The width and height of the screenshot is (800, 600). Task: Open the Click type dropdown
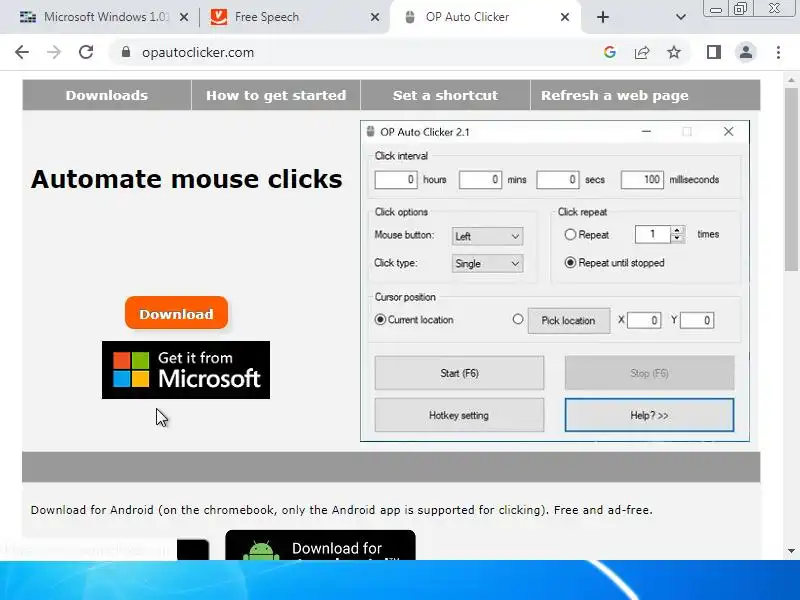[x=487, y=264]
